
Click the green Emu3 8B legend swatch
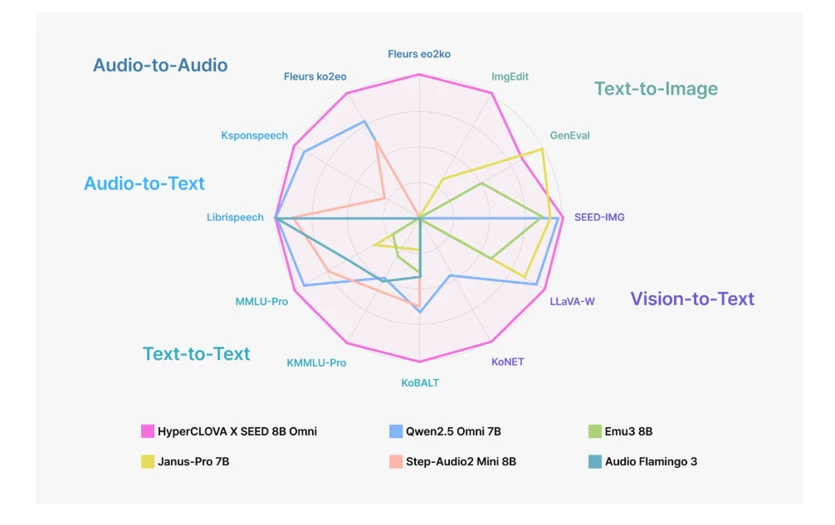[595, 431]
